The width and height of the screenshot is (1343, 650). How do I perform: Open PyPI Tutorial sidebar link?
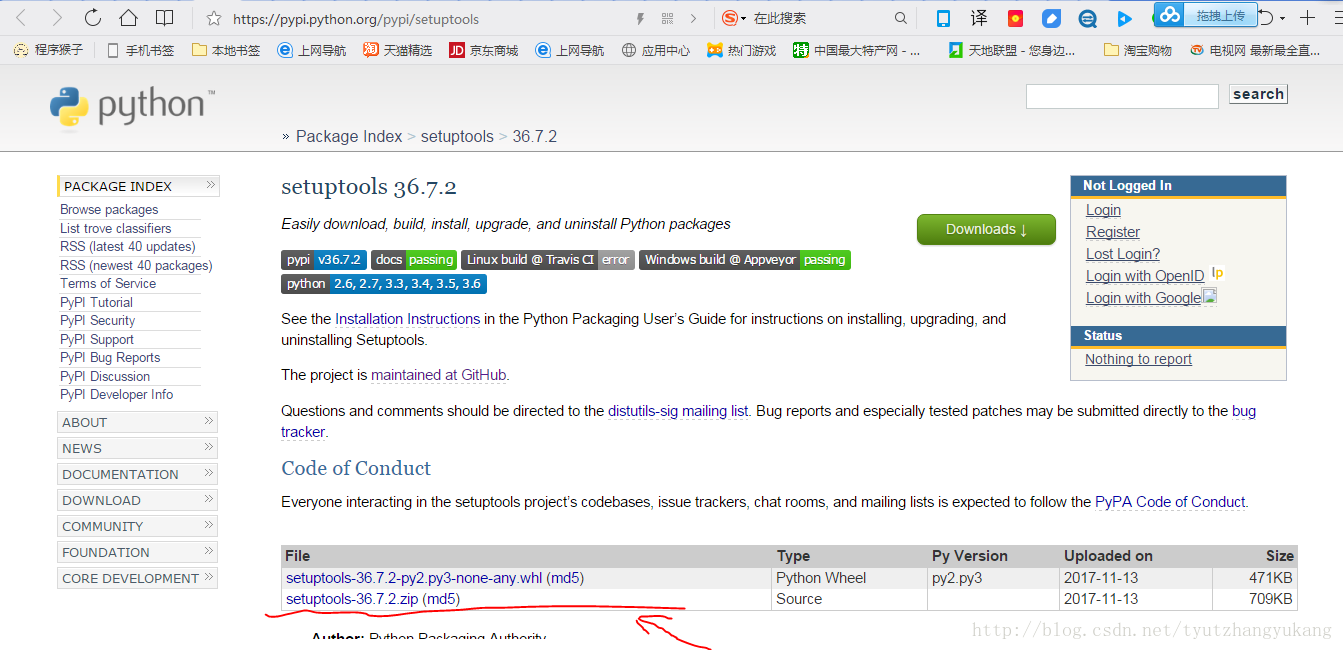(96, 302)
